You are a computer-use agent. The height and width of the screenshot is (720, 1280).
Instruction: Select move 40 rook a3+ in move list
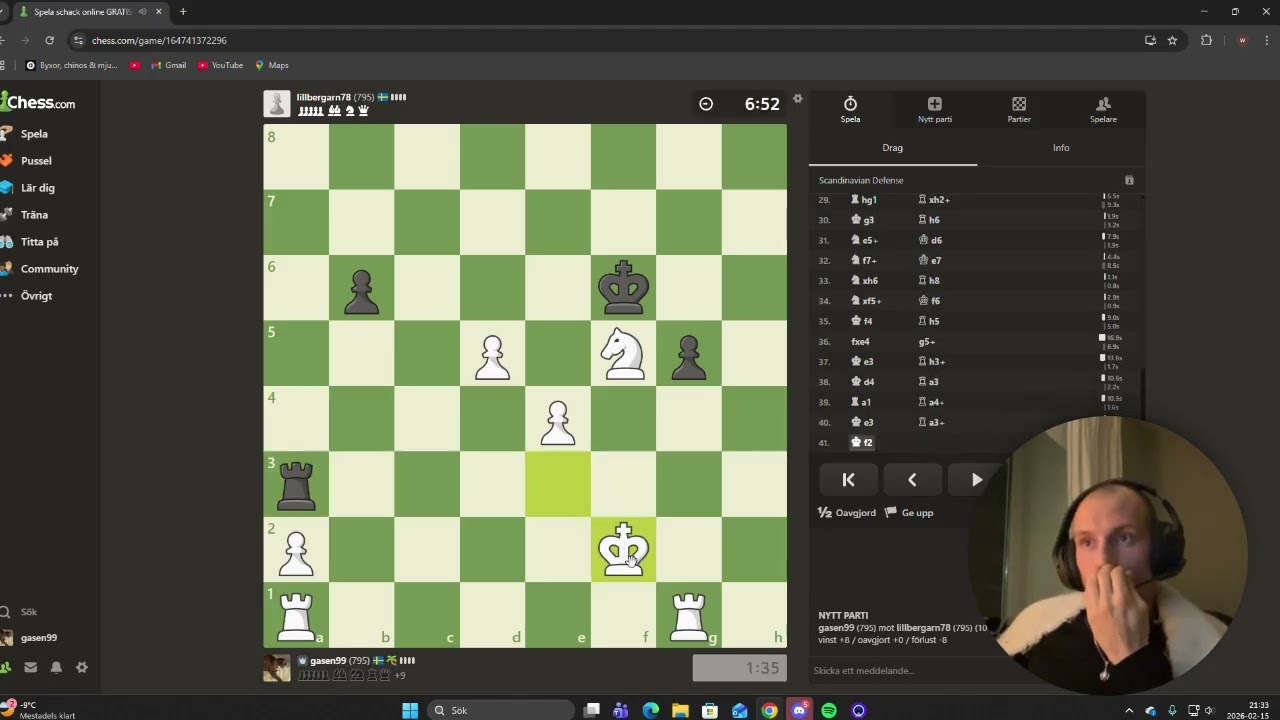pyautogui.click(x=931, y=423)
